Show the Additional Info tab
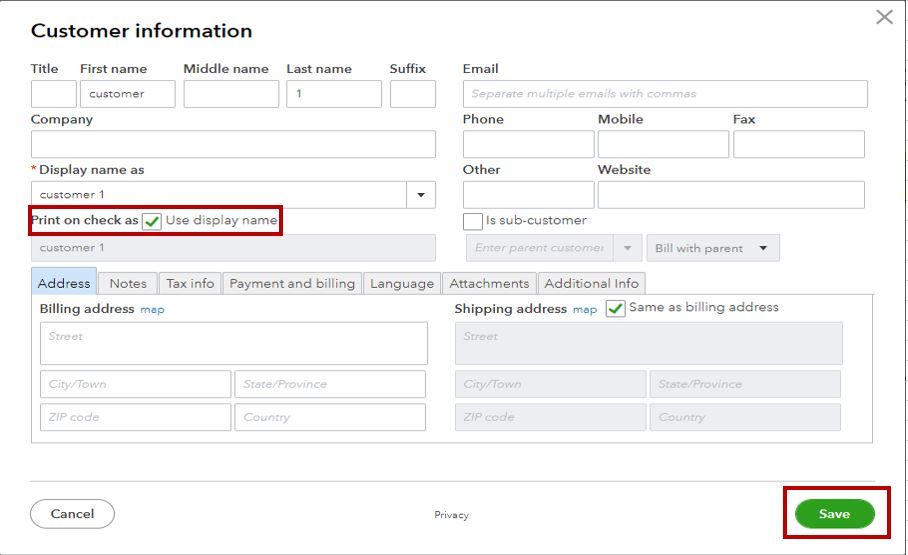The width and height of the screenshot is (908, 555). 591,283
